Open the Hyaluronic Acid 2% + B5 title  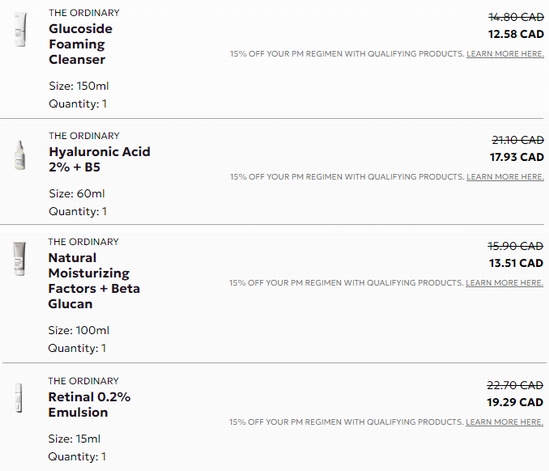tap(99, 159)
